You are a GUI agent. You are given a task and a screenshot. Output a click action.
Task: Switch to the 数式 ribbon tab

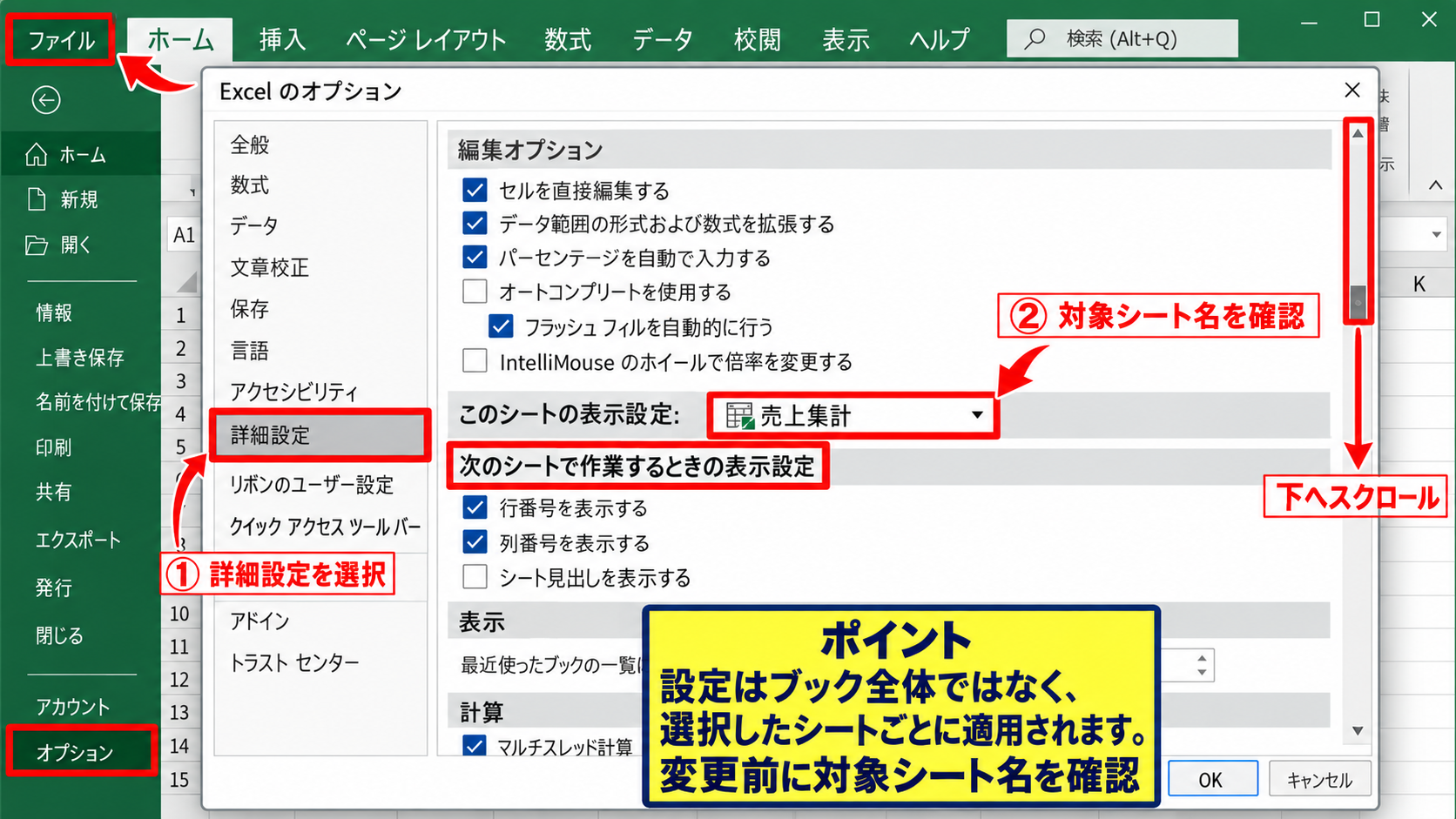tap(568, 39)
